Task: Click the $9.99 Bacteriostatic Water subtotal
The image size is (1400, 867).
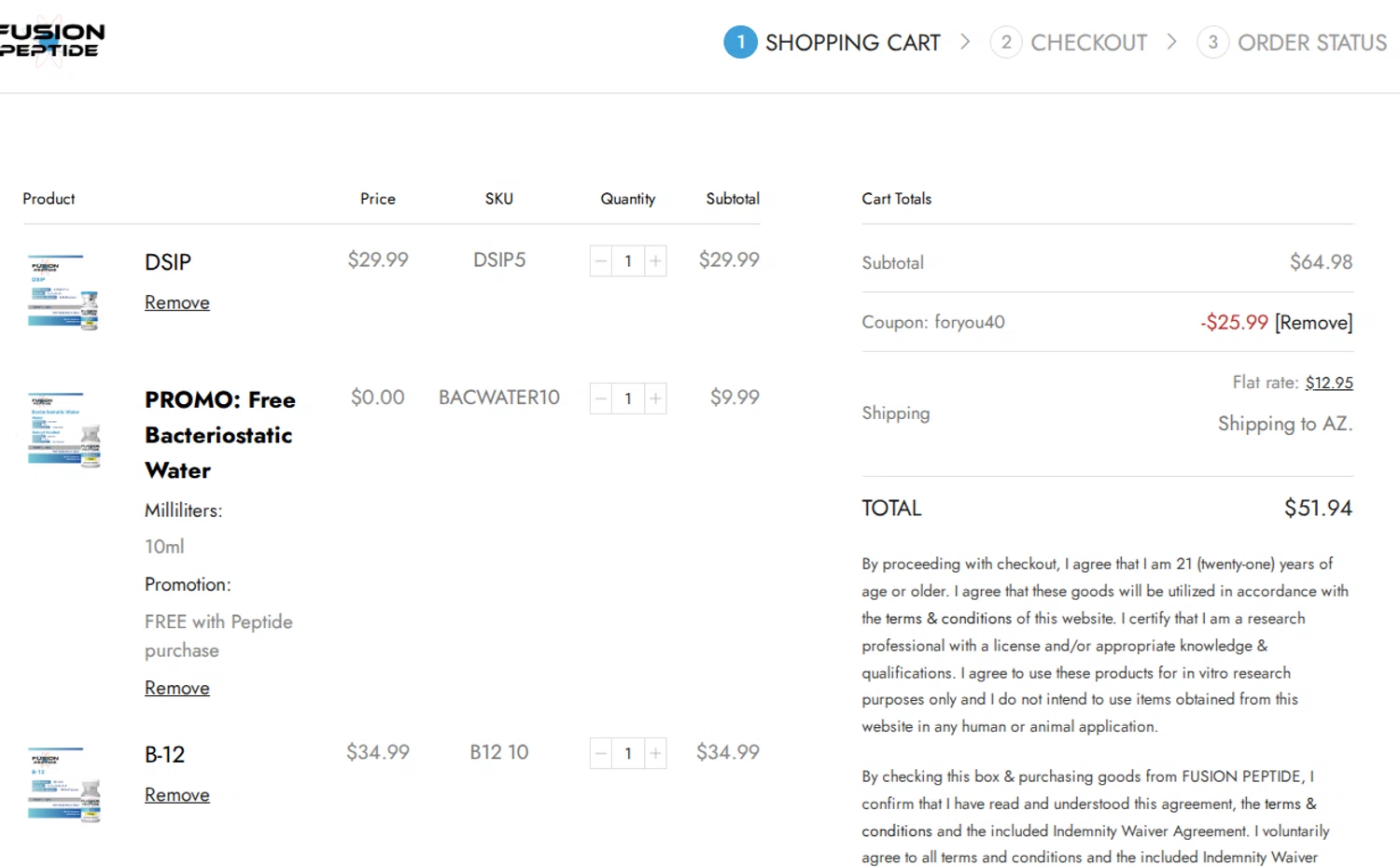Action: click(735, 398)
